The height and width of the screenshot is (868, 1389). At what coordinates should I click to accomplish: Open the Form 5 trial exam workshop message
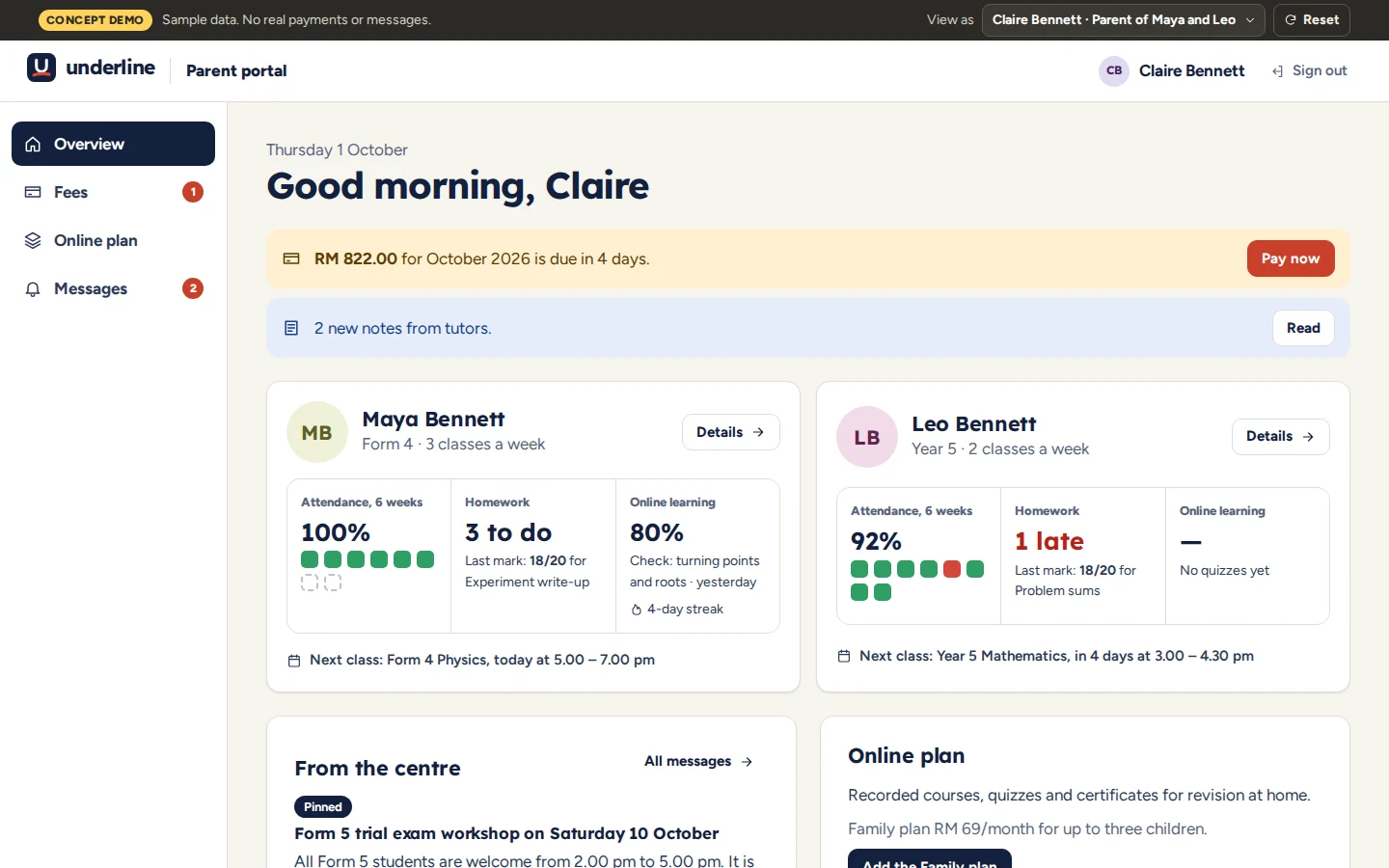click(506, 833)
